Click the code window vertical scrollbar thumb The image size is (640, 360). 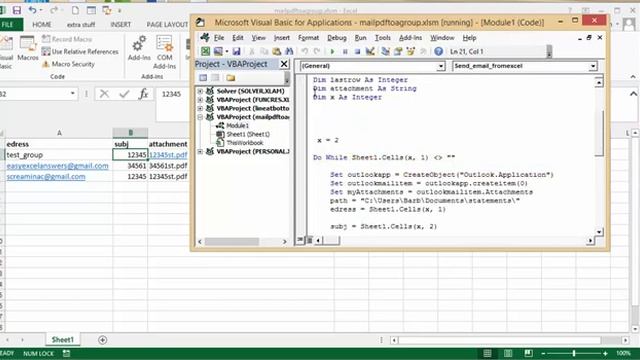(x=599, y=133)
